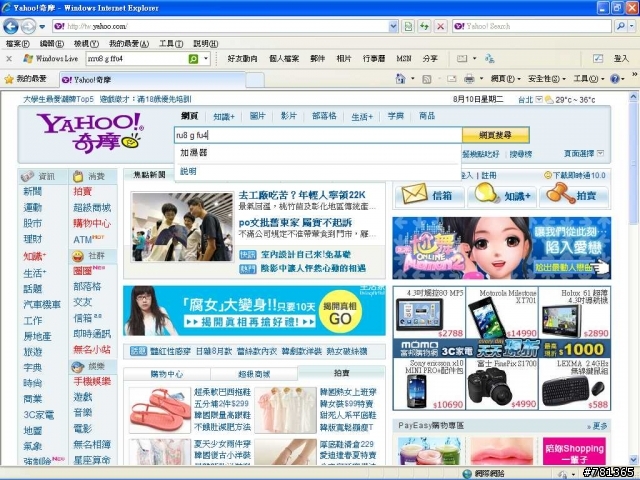Screen dimensions: 640x480
Task: Open the search provider dropdown arrow
Action: coord(632,27)
